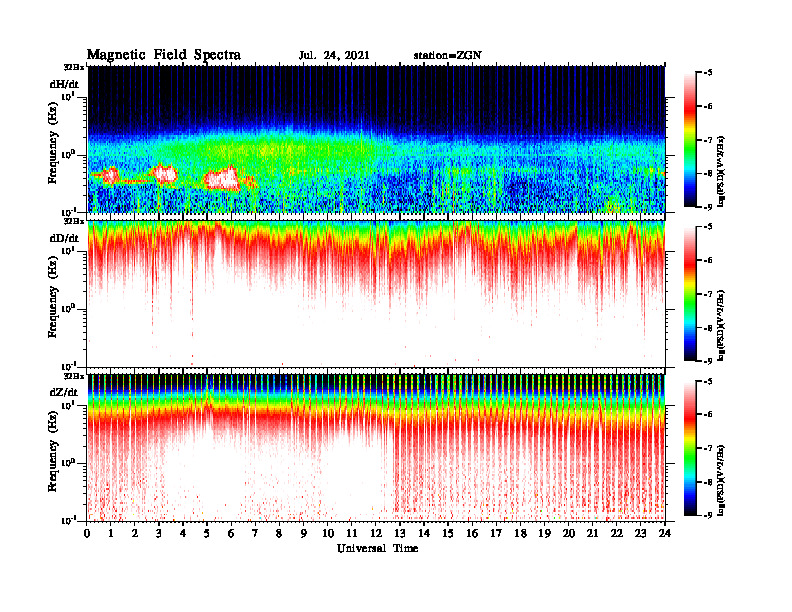792x612 pixels.
Task: Click the white-red burst near 3 UT in dH/dt
Action: point(165,174)
